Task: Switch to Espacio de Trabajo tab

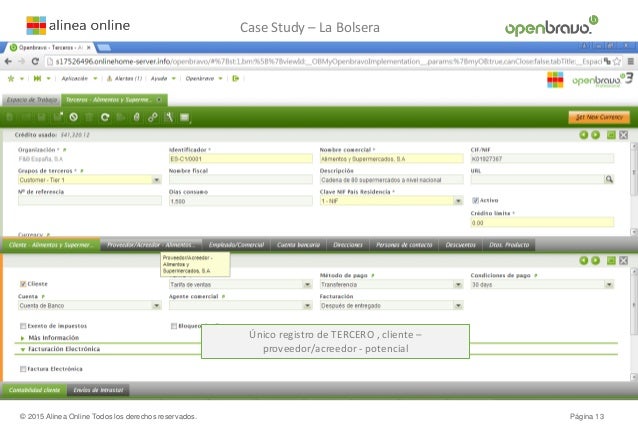Action: click(32, 100)
